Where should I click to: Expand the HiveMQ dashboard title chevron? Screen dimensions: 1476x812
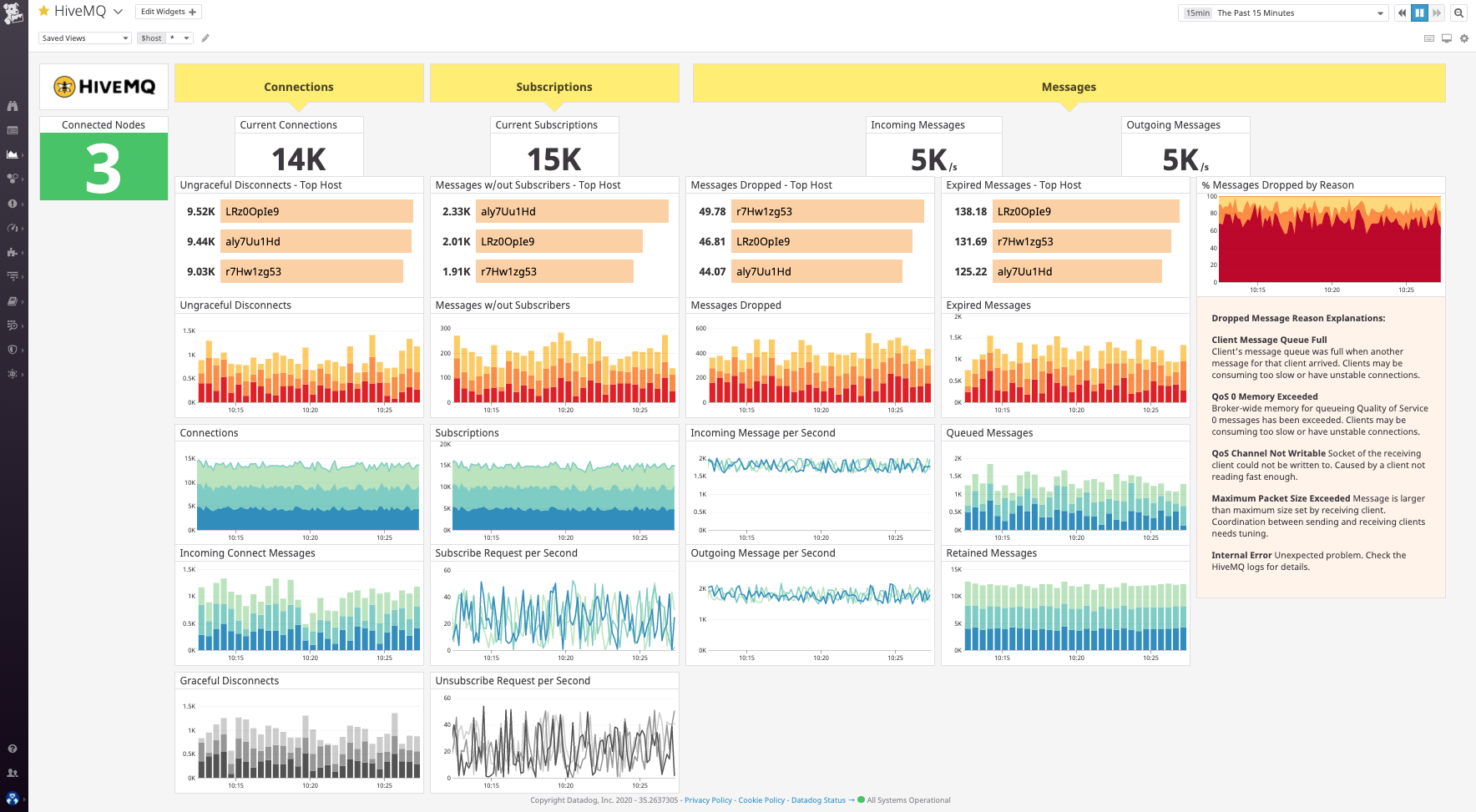click(116, 11)
